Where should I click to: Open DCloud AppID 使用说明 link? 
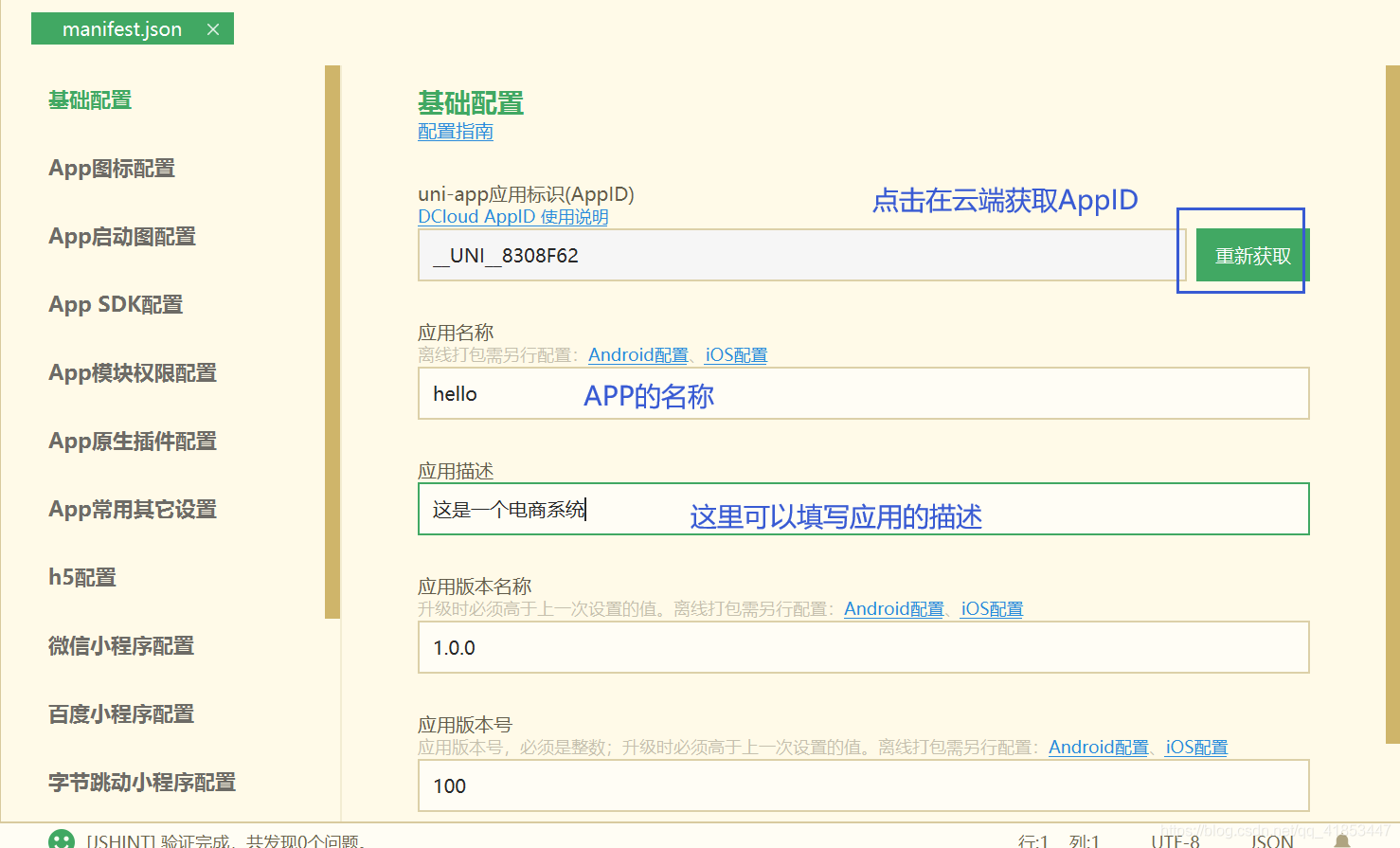[513, 217]
